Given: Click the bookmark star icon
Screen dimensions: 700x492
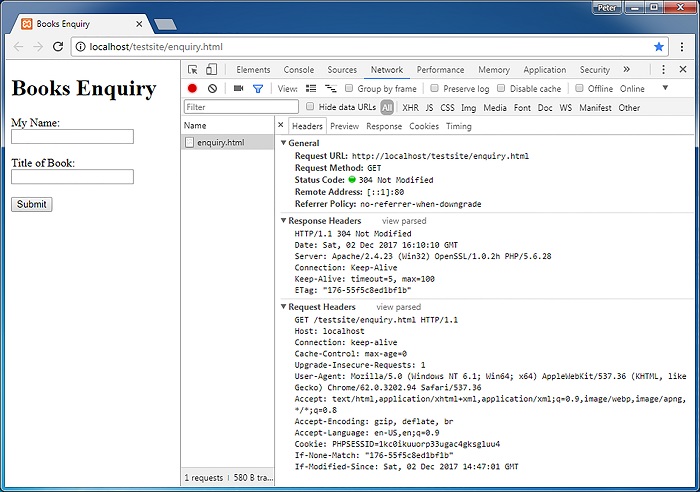Looking at the screenshot, I should [658, 46].
